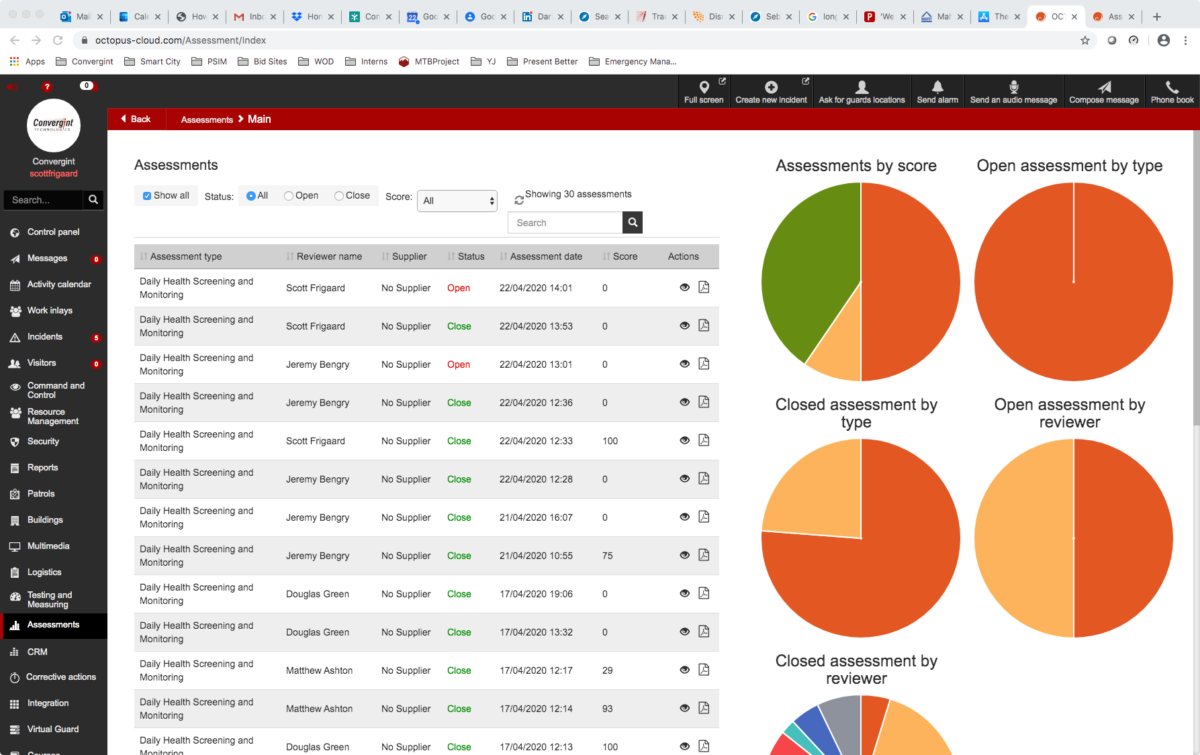This screenshot has width=1200, height=755.
Task: View the first assessment with the eye icon
Action: [684, 287]
